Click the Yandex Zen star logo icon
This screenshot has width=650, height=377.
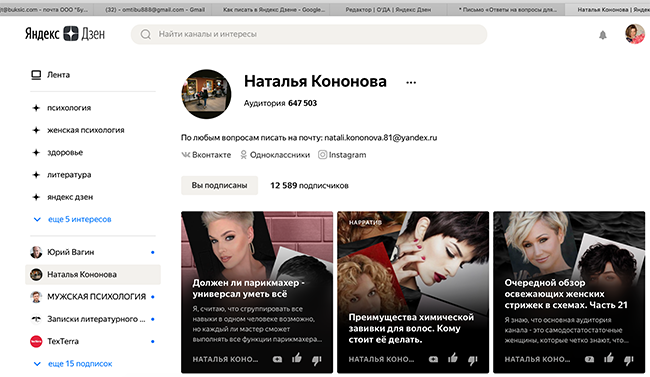[x=71, y=34]
